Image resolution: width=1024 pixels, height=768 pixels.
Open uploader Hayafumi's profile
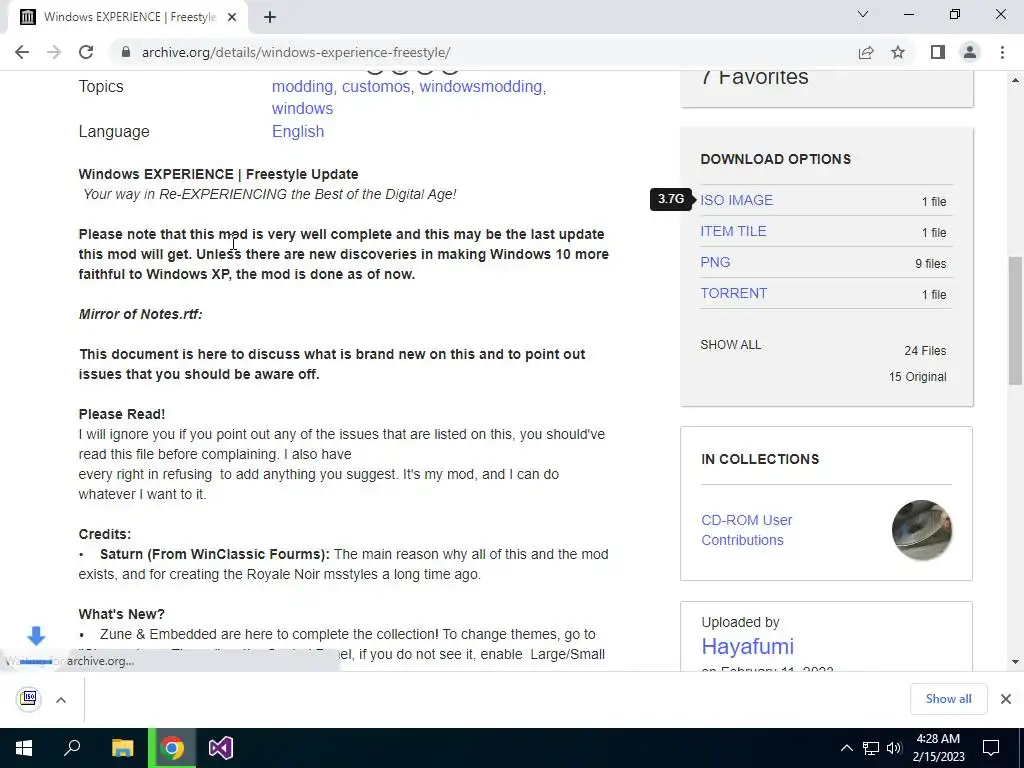point(748,646)
